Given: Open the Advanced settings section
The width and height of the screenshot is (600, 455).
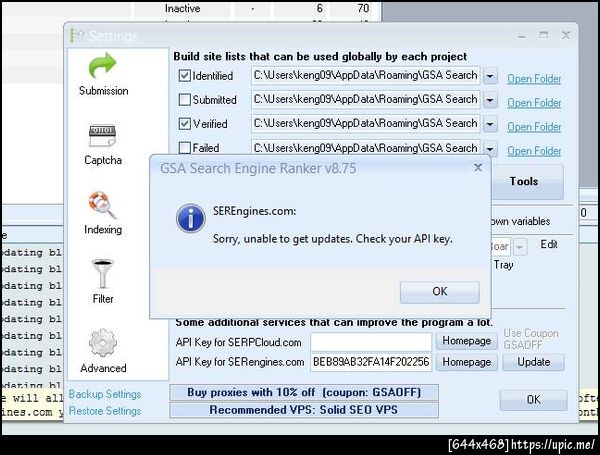Looking at the screenshot, I should point(103,351).
